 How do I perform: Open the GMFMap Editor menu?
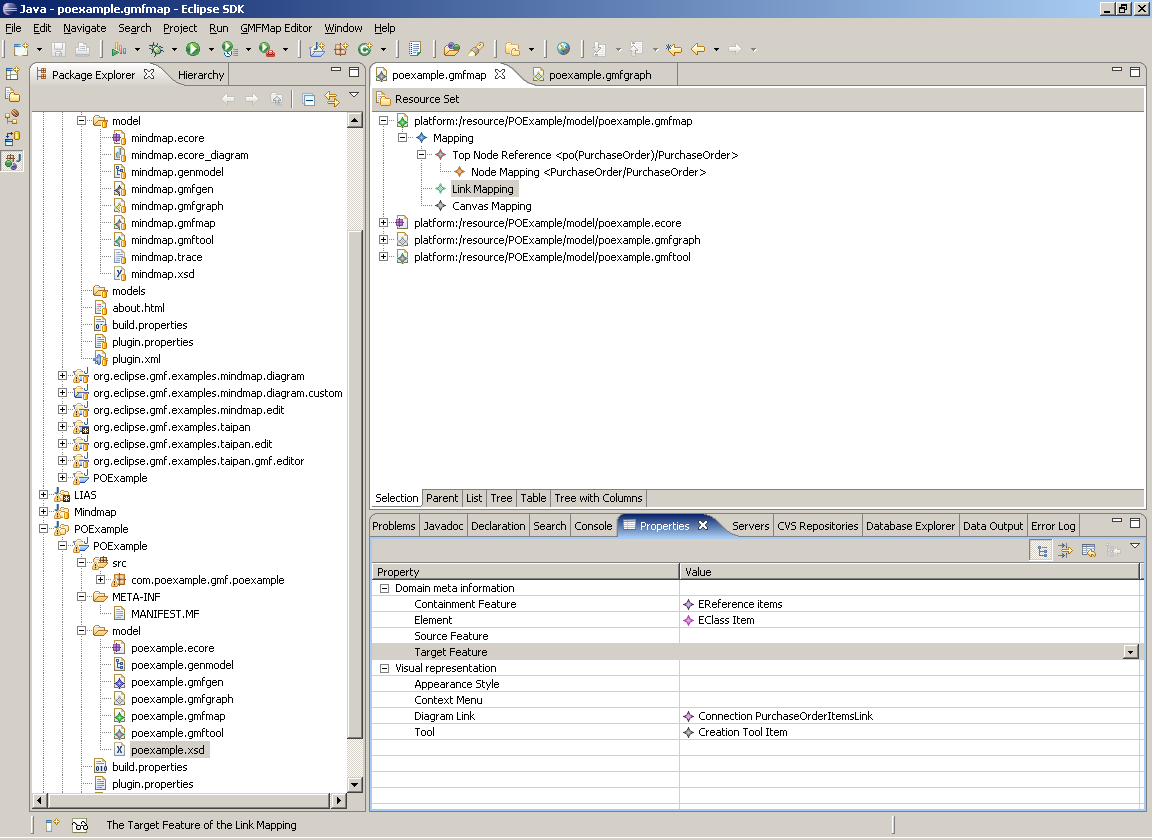[x=276, y=28]
